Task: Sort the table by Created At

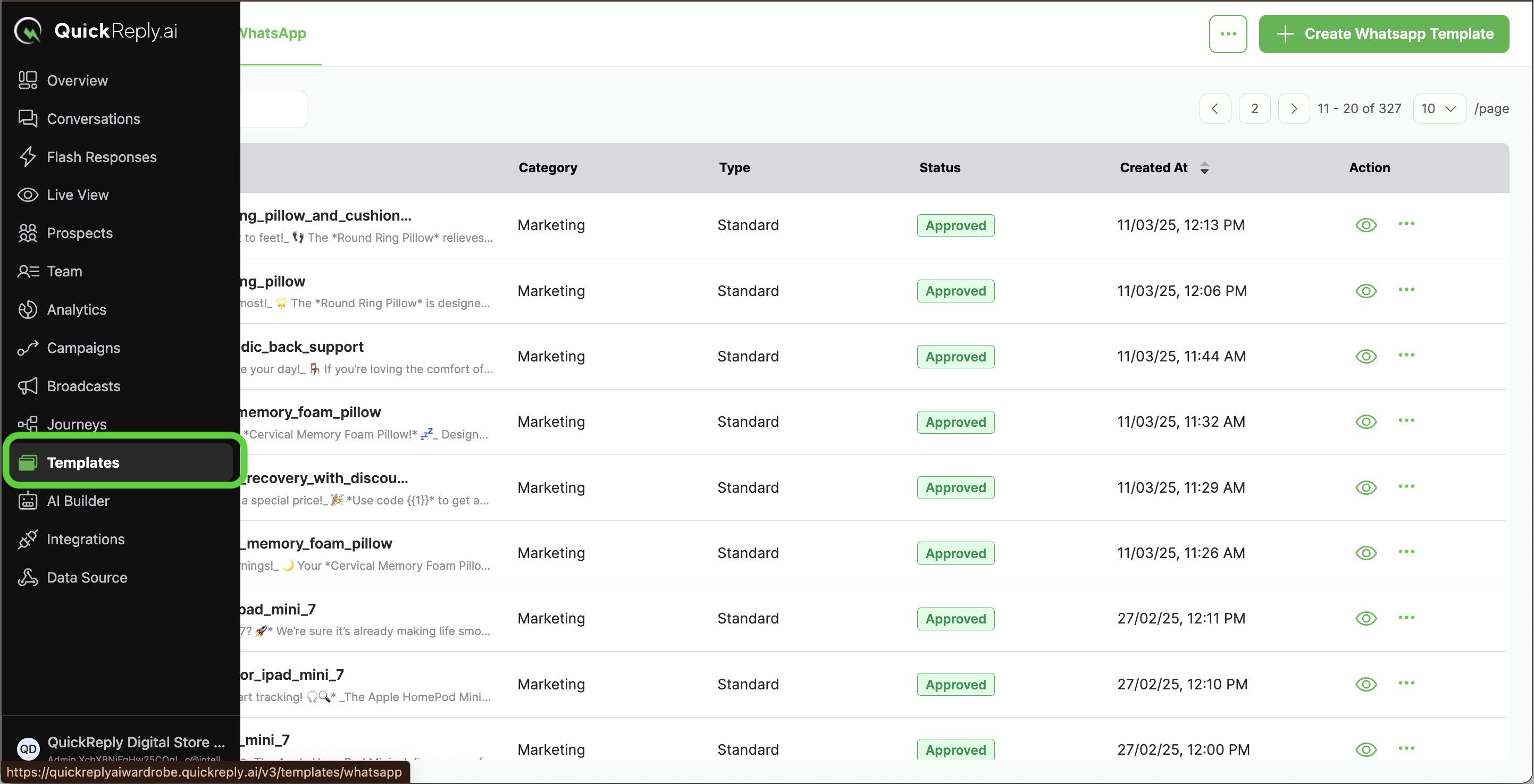Action: click(x=1204, y=168)
